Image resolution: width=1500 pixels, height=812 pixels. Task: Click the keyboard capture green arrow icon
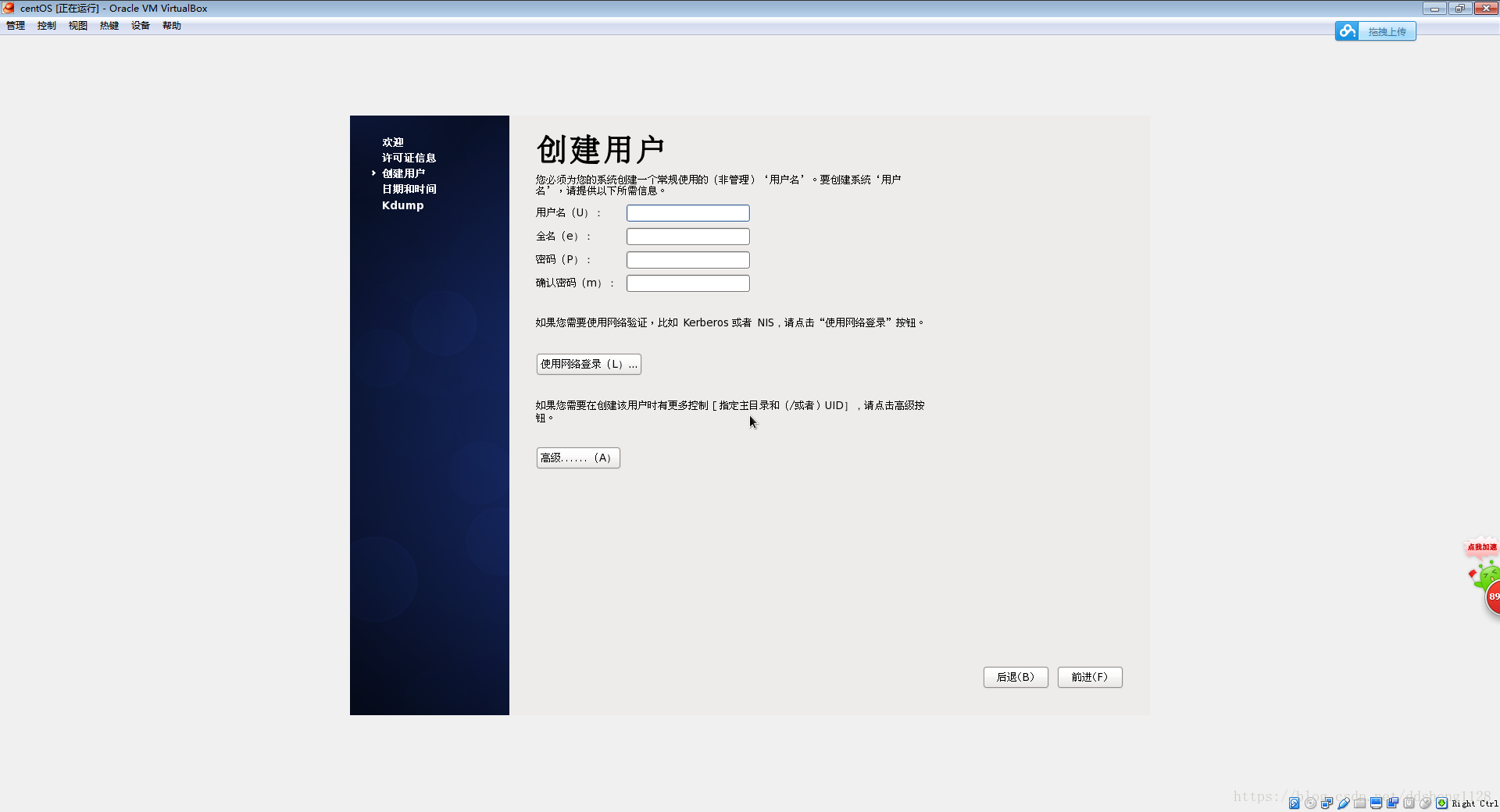pos(1442,803)
